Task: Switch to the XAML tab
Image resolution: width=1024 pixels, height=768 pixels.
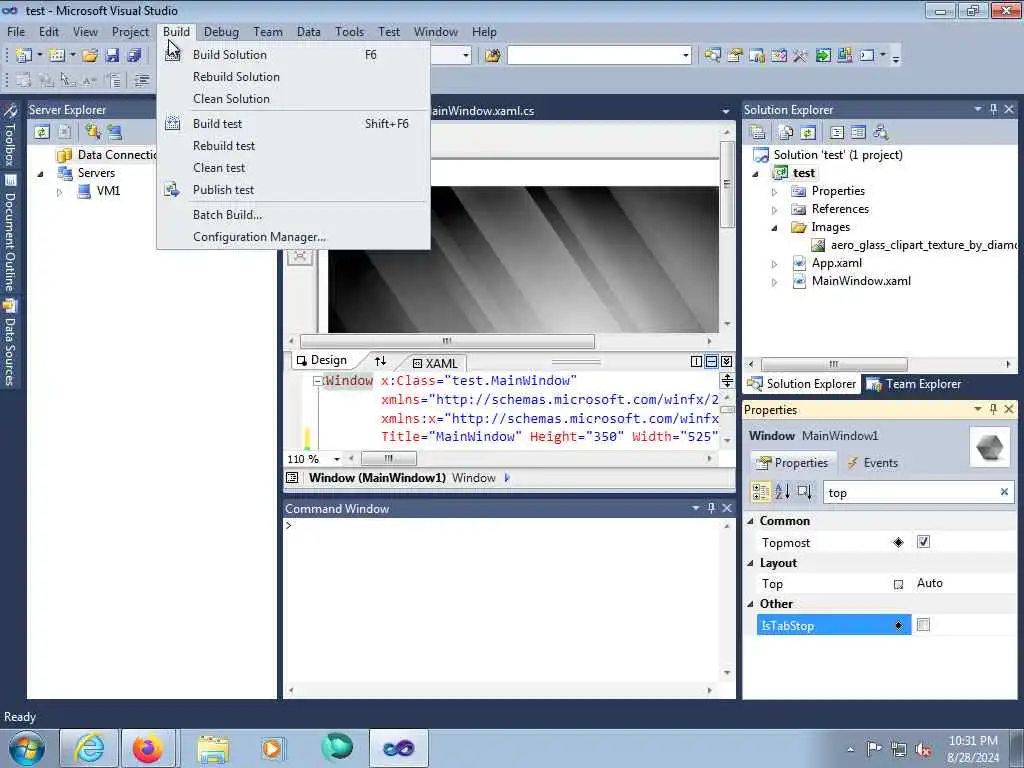Action: 435,363
